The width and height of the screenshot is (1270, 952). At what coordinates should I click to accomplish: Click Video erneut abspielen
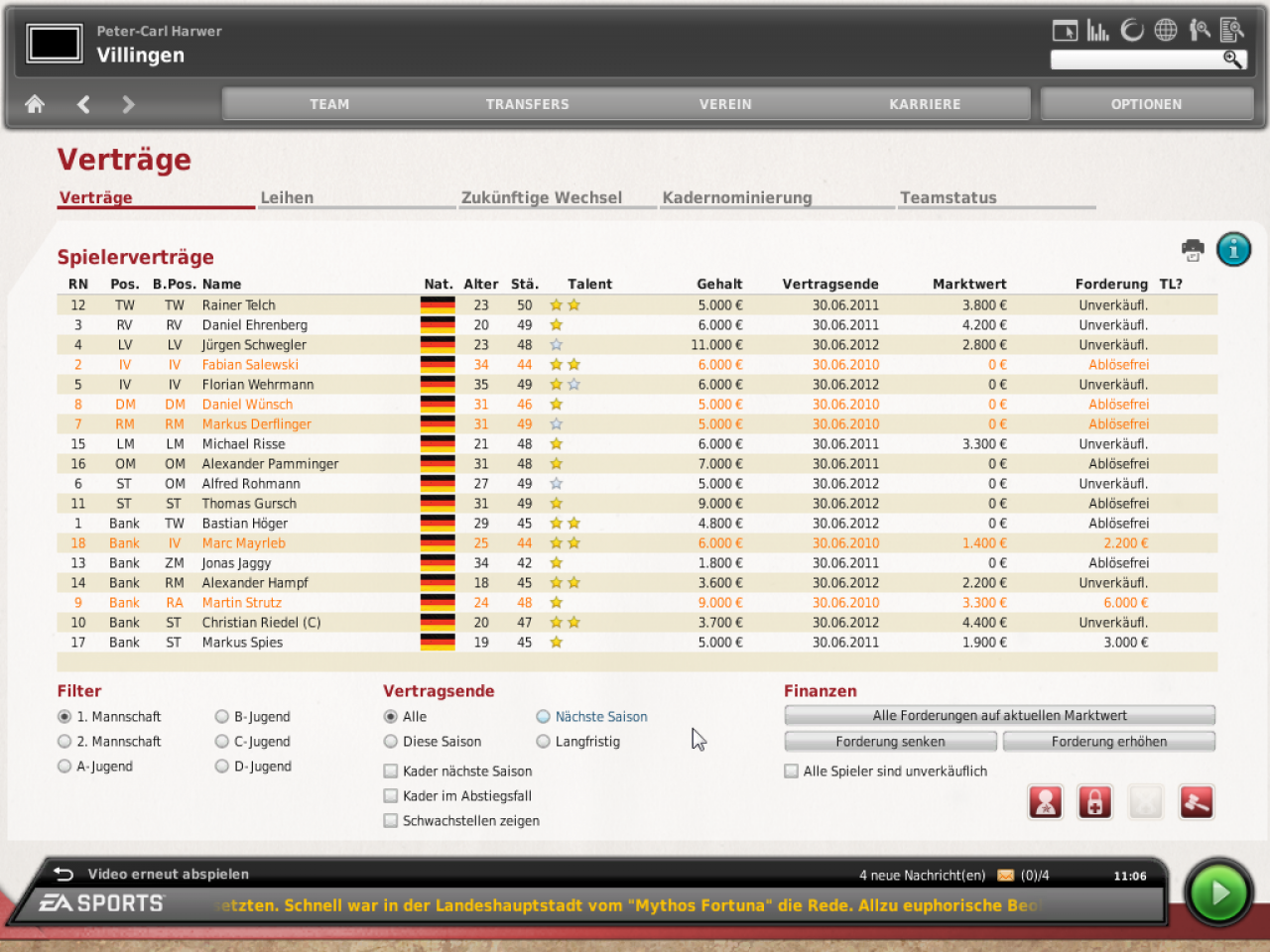pos(169,874)
